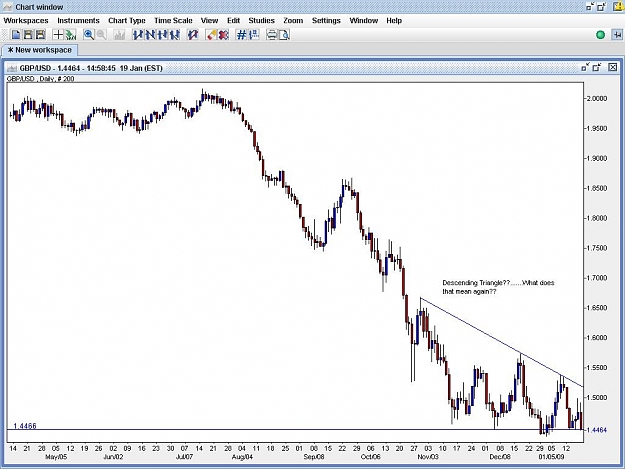This screenshot has height=469, width=625.
Task: Click the dotted grid levels icon
Action: (x=254, y=35)
